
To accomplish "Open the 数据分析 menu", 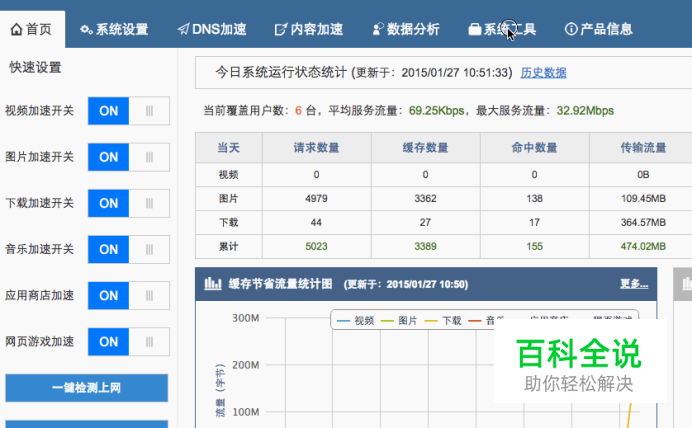I will click(406, 30).
